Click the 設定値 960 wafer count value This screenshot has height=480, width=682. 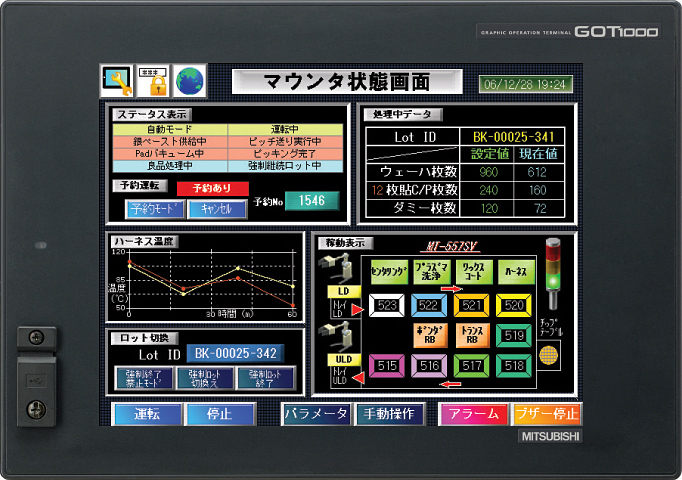[x=490, y=171]
